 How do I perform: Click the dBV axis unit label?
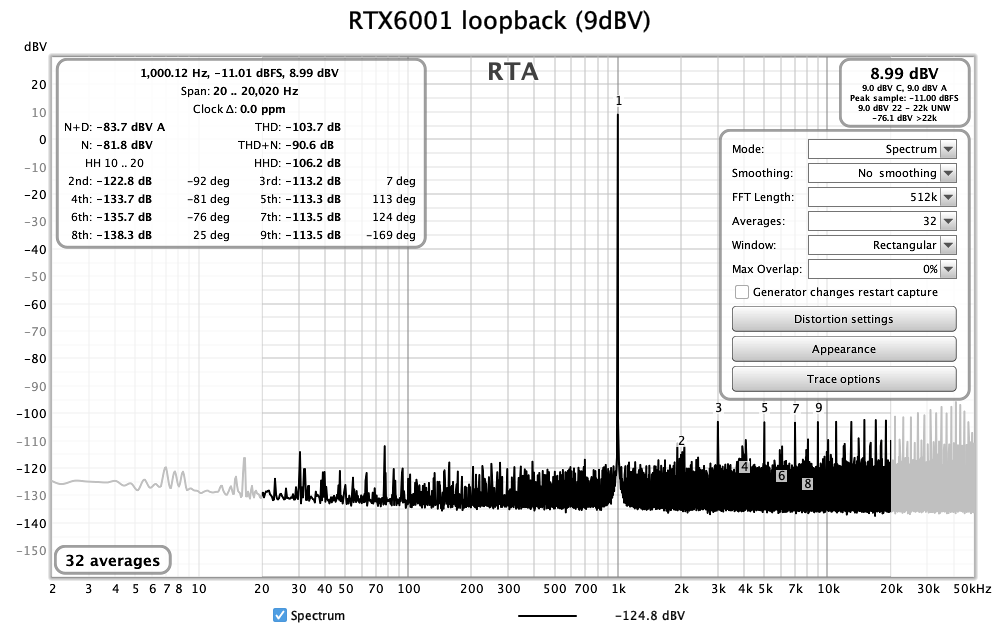coord(35,47)
